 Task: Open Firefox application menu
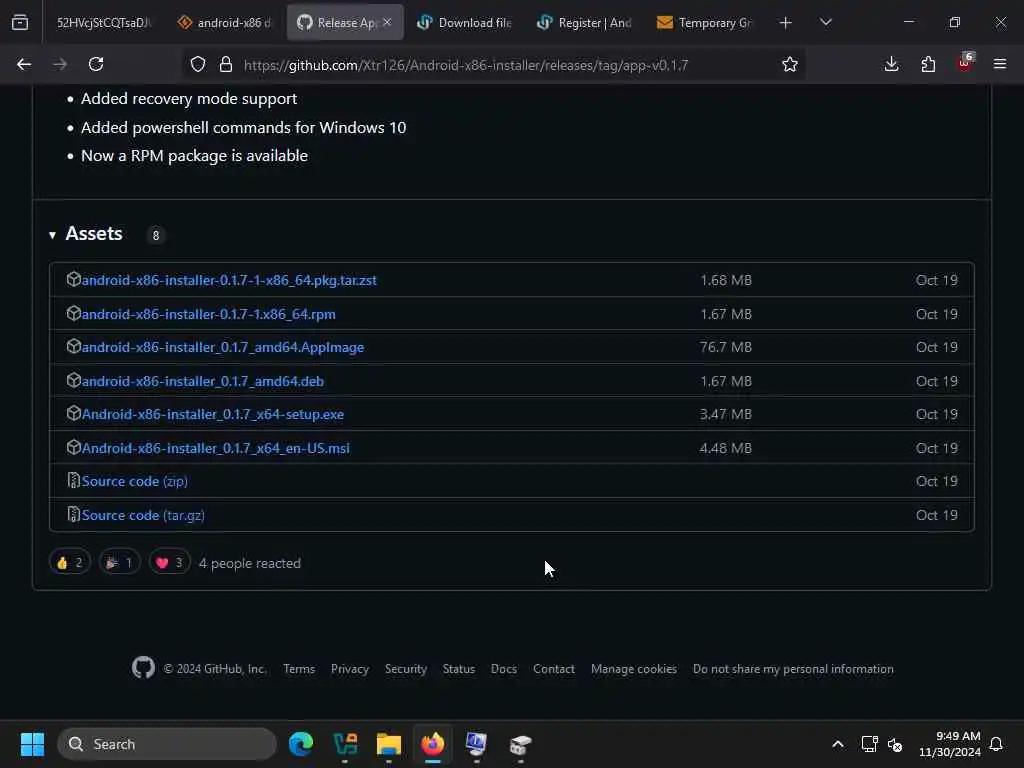point(1000,64)
